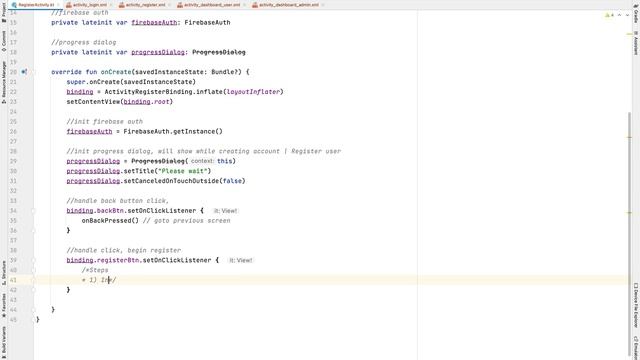Collapse the registerBtn listener block at line 39
The image size is (640, 360).
point(33,260)
